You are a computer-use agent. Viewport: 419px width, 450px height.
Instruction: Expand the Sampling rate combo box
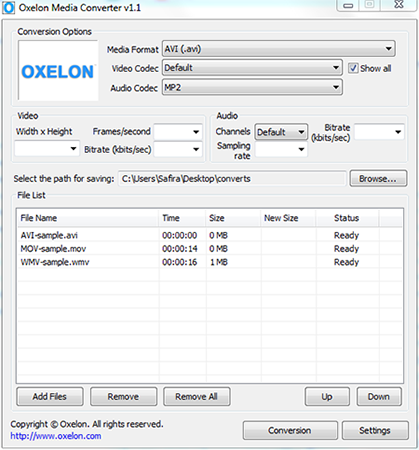coord(281,149)
